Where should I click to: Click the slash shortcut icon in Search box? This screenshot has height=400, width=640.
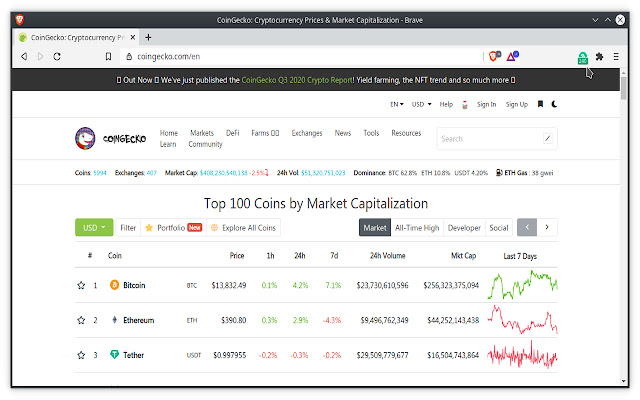click(548, 139)
